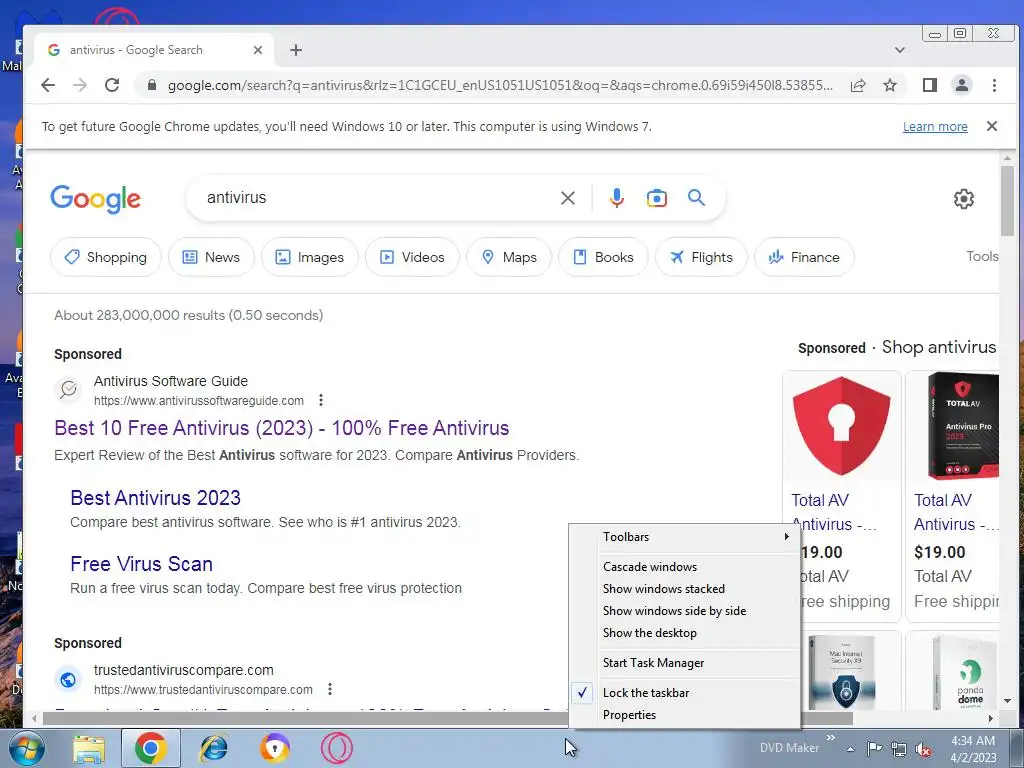Open the Flights filter
Viewport: 1024px width, 768px height.
[701, 257]
